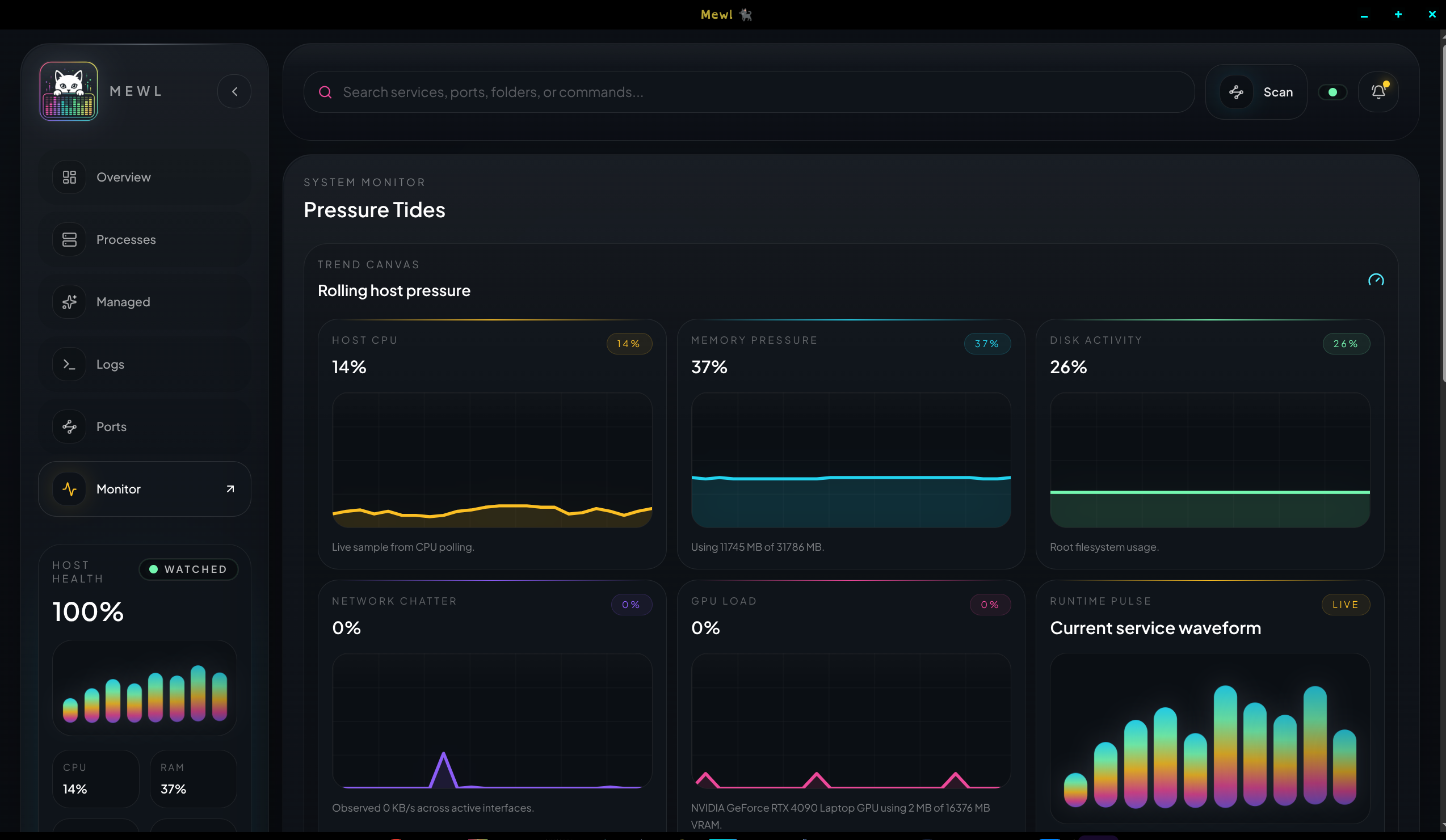Switch off the green toggle near Scan
Viewport: 1446px width, 840px height.
tap(1332, 91)
